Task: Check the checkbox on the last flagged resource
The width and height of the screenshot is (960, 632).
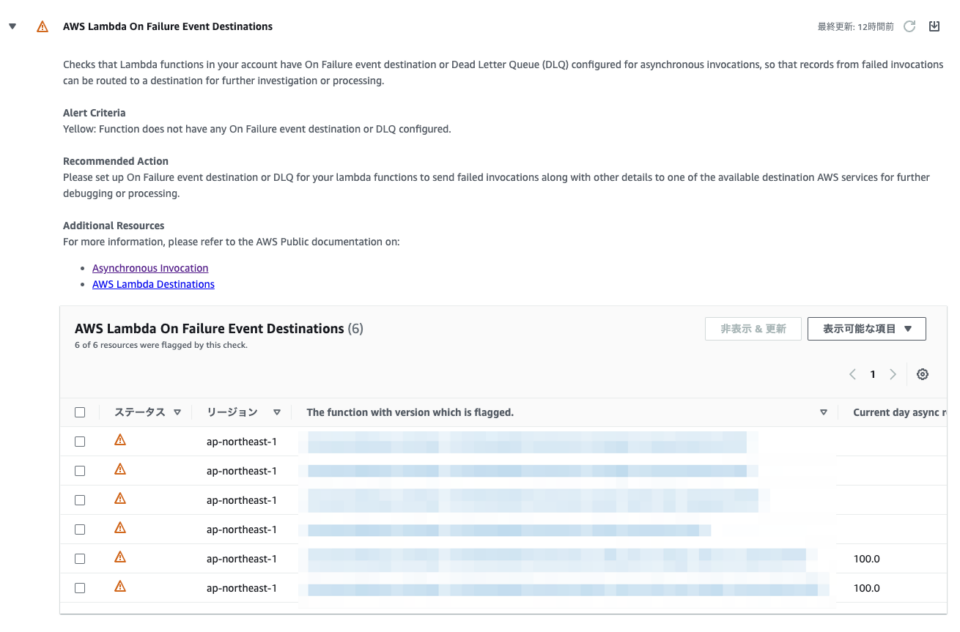Action: 80,587
